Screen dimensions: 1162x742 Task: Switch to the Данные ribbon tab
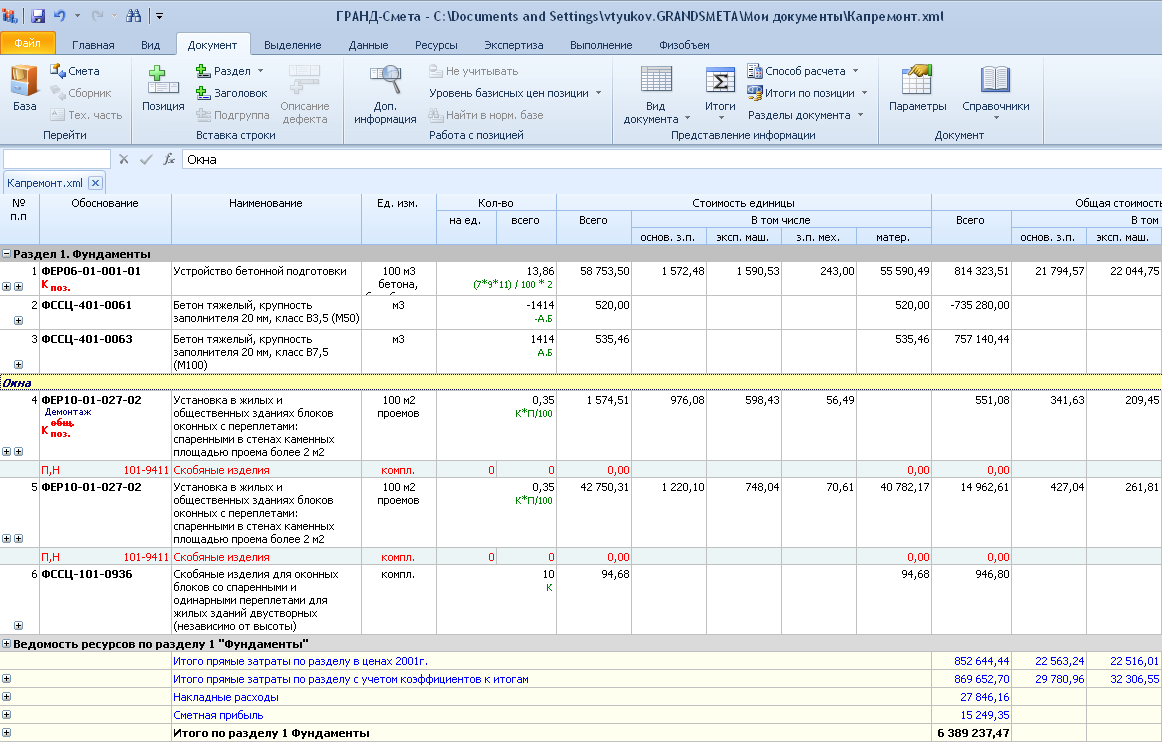click(x=368, y=45)
